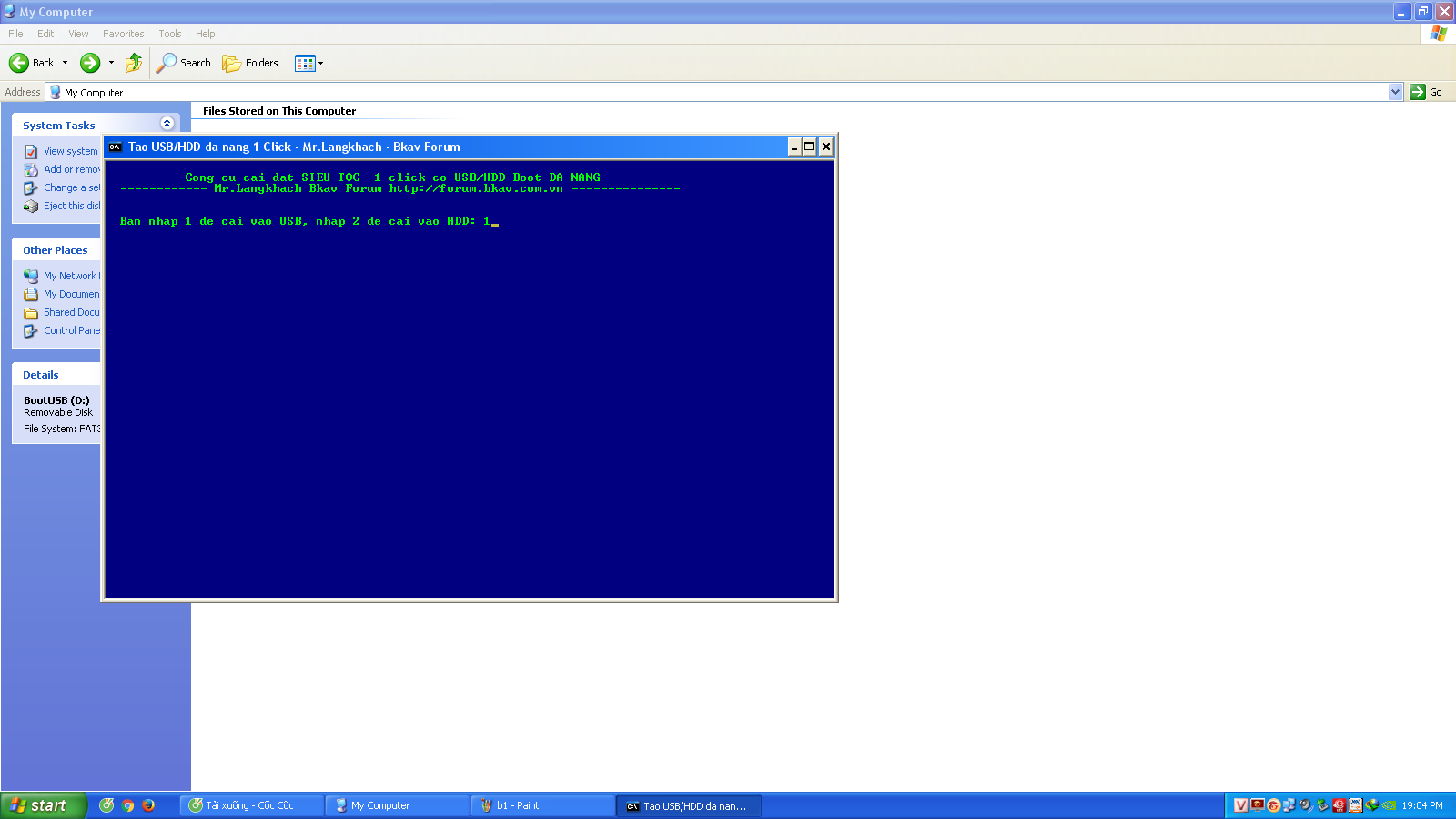Open Control Panel link in Other Places

72,330
